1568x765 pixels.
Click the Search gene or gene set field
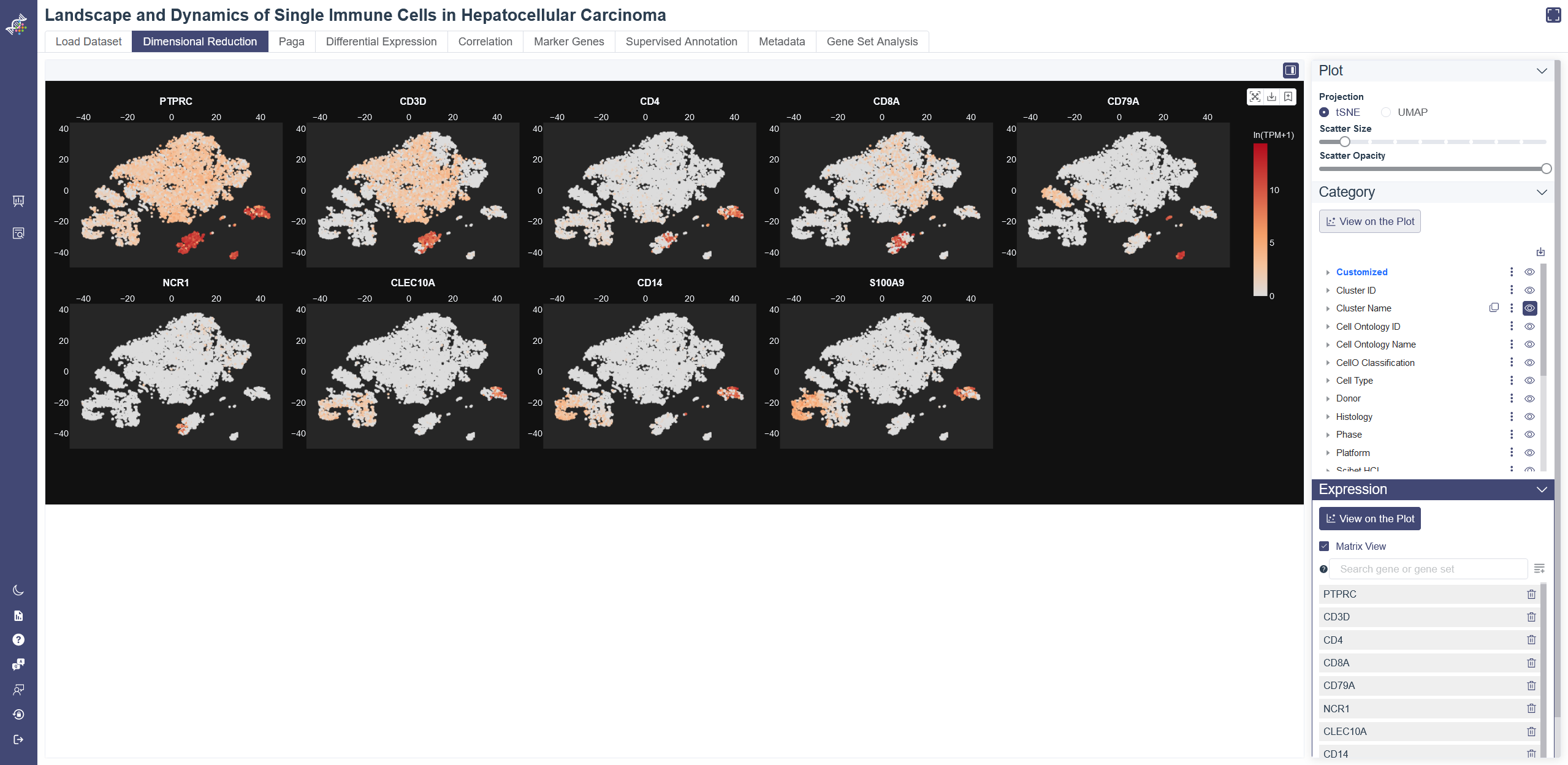[x=1428, y=569]
